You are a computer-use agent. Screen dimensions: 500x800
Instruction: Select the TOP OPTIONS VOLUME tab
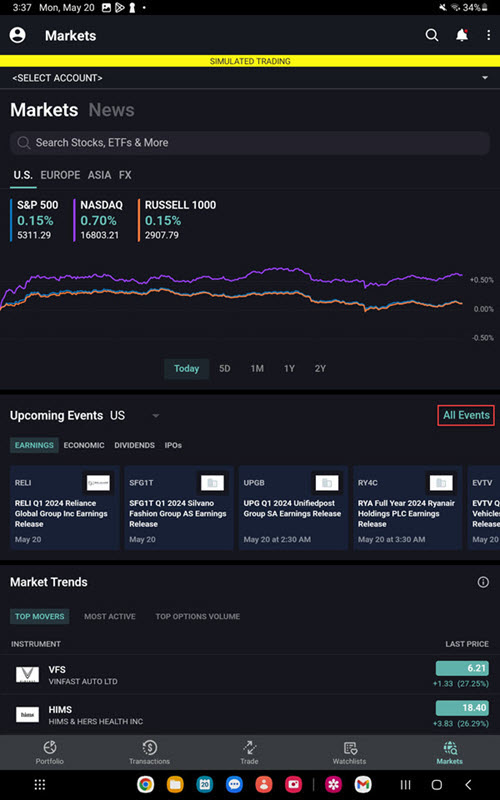tap(197, 616)
